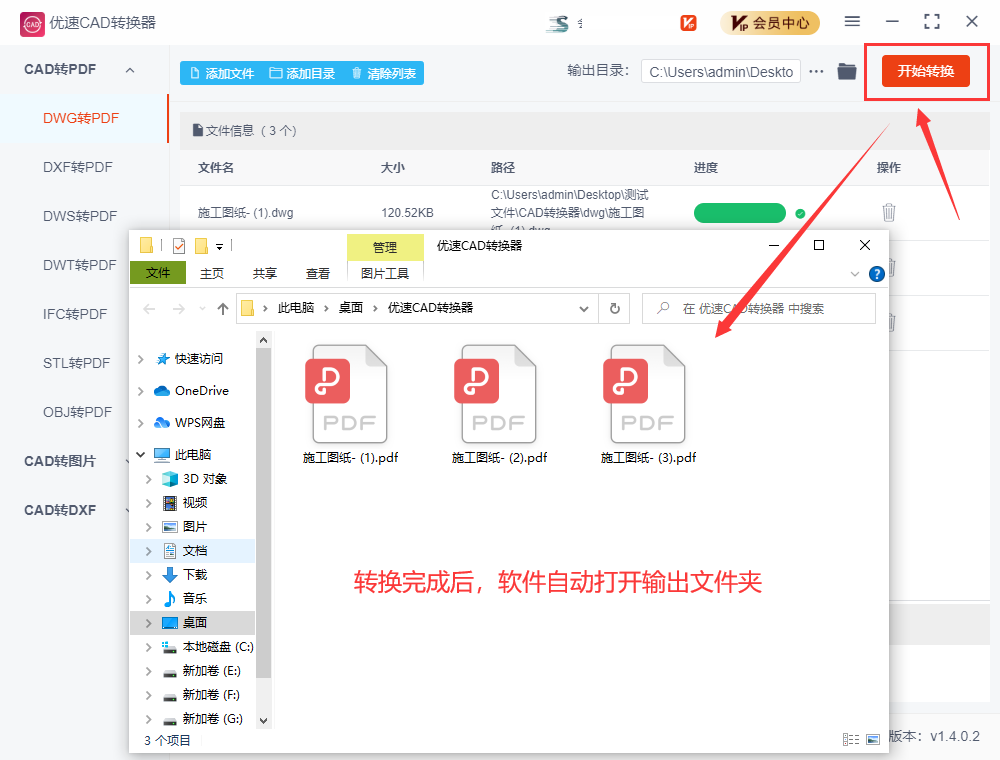1000x760 pixels.
Task: Collapse the CAD转PDF sidebar section
Action: pyautogui.click(x=130, y=70)
